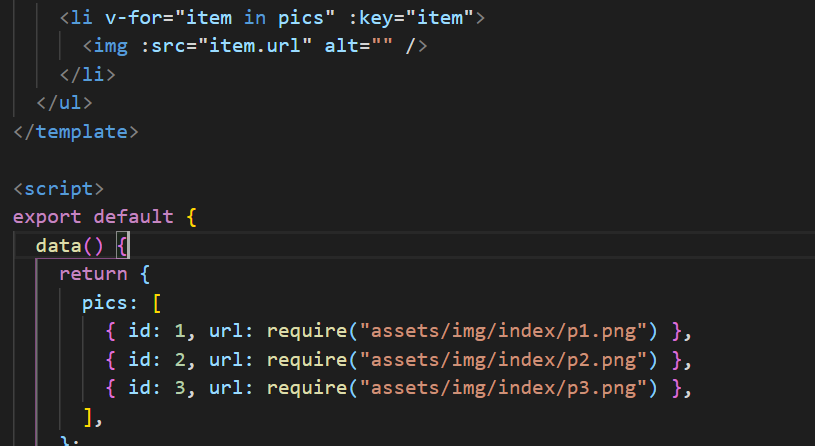Screen dimensions: 815x446
Task: Click the pics property name before the array
Action: (104, 302)
